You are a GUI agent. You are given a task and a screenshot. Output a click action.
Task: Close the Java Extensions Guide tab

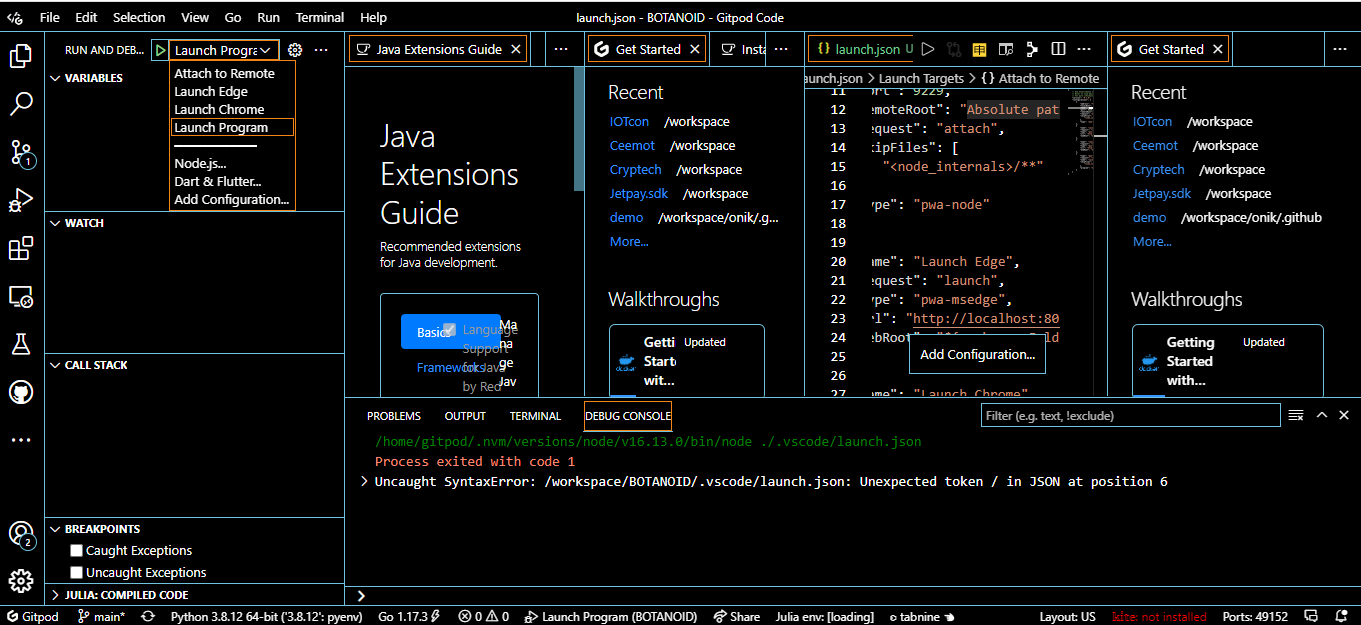point(516,49)
